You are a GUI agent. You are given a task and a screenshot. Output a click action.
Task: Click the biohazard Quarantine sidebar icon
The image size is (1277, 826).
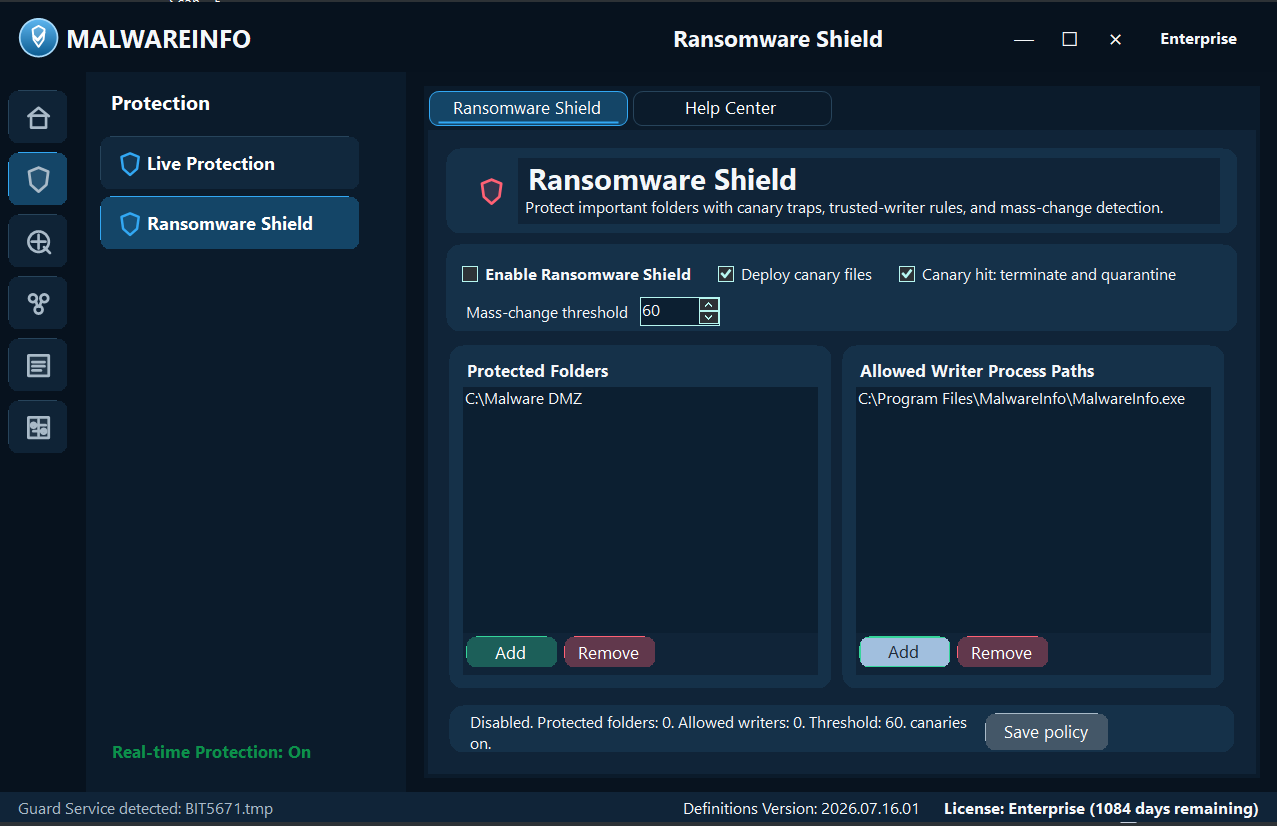point(38,304)
